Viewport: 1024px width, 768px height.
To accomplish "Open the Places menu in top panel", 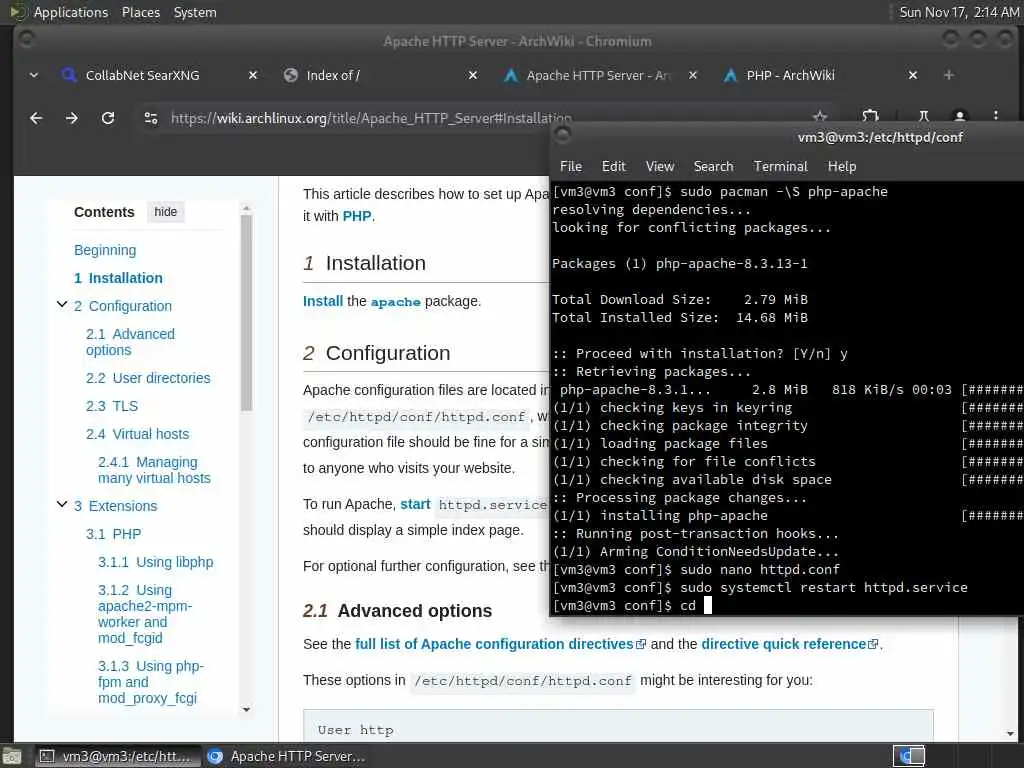I will (x=140, y=12).
